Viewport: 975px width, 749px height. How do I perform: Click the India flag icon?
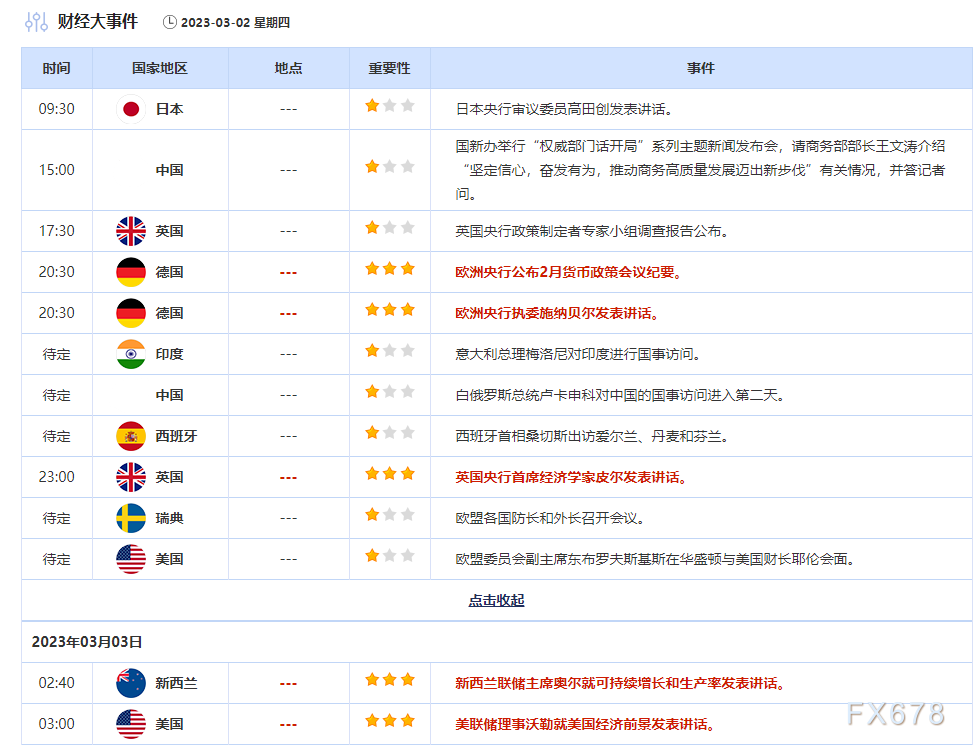[131, 354]
